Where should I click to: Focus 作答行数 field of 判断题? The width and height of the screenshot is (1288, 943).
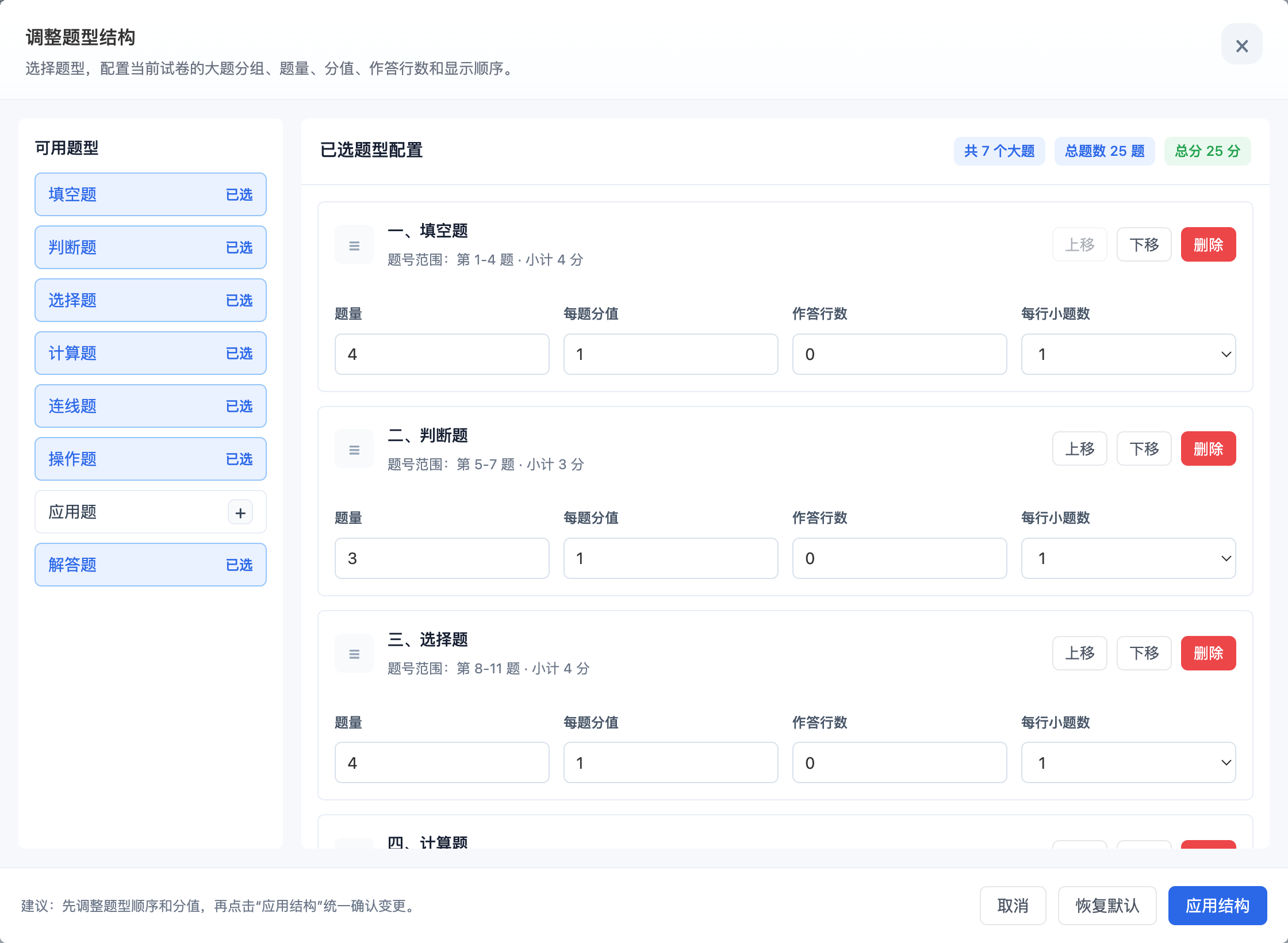(899, 558)
